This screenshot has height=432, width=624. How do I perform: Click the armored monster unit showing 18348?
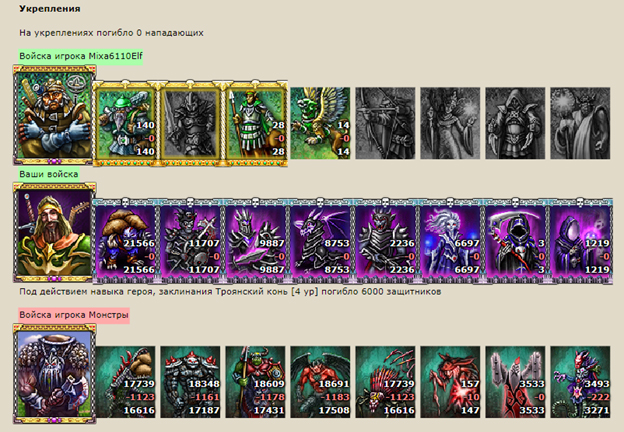(190, 382)
